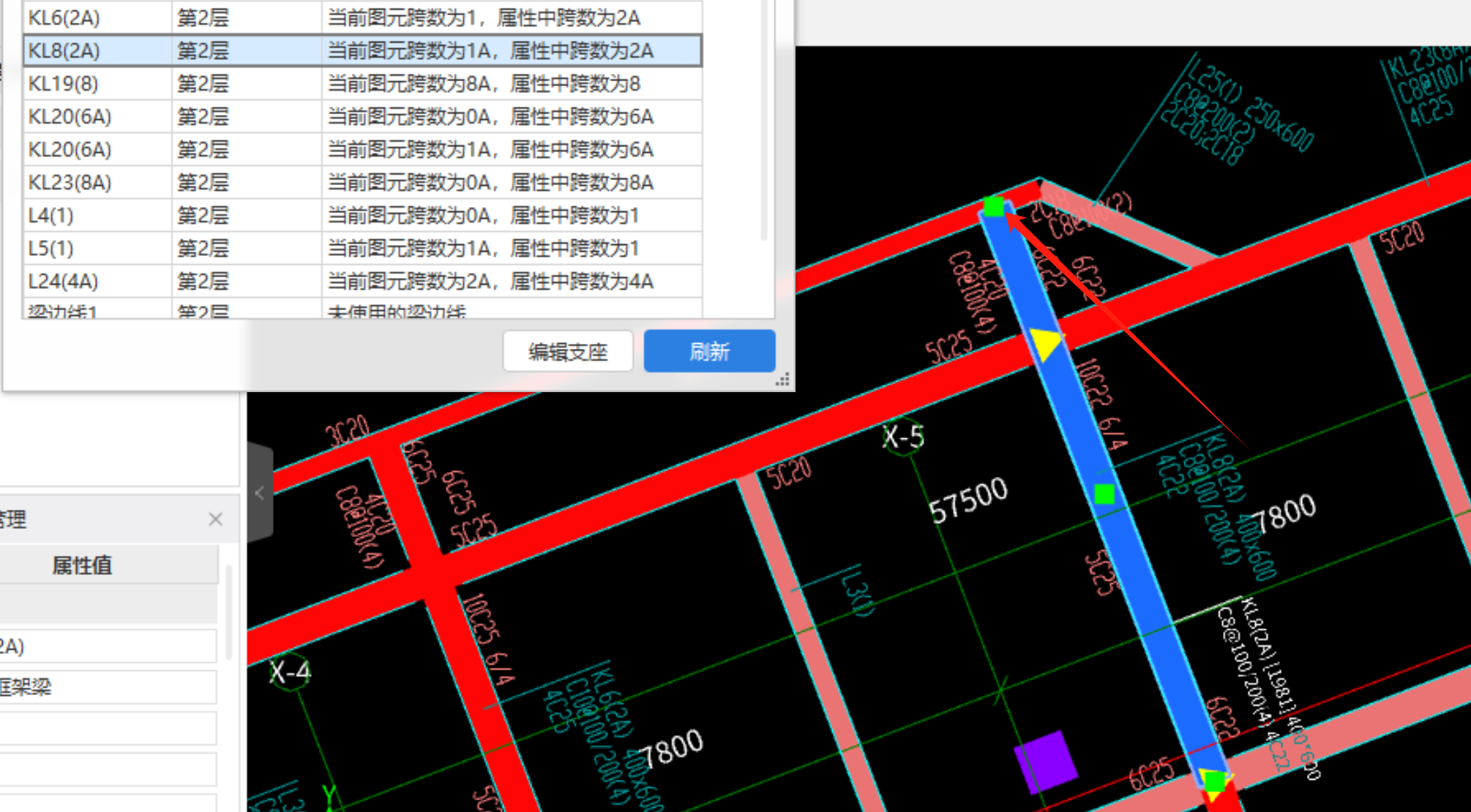Click the 编辑支座 button
Screen dimensions: 1471x812
tap(568, 352)
